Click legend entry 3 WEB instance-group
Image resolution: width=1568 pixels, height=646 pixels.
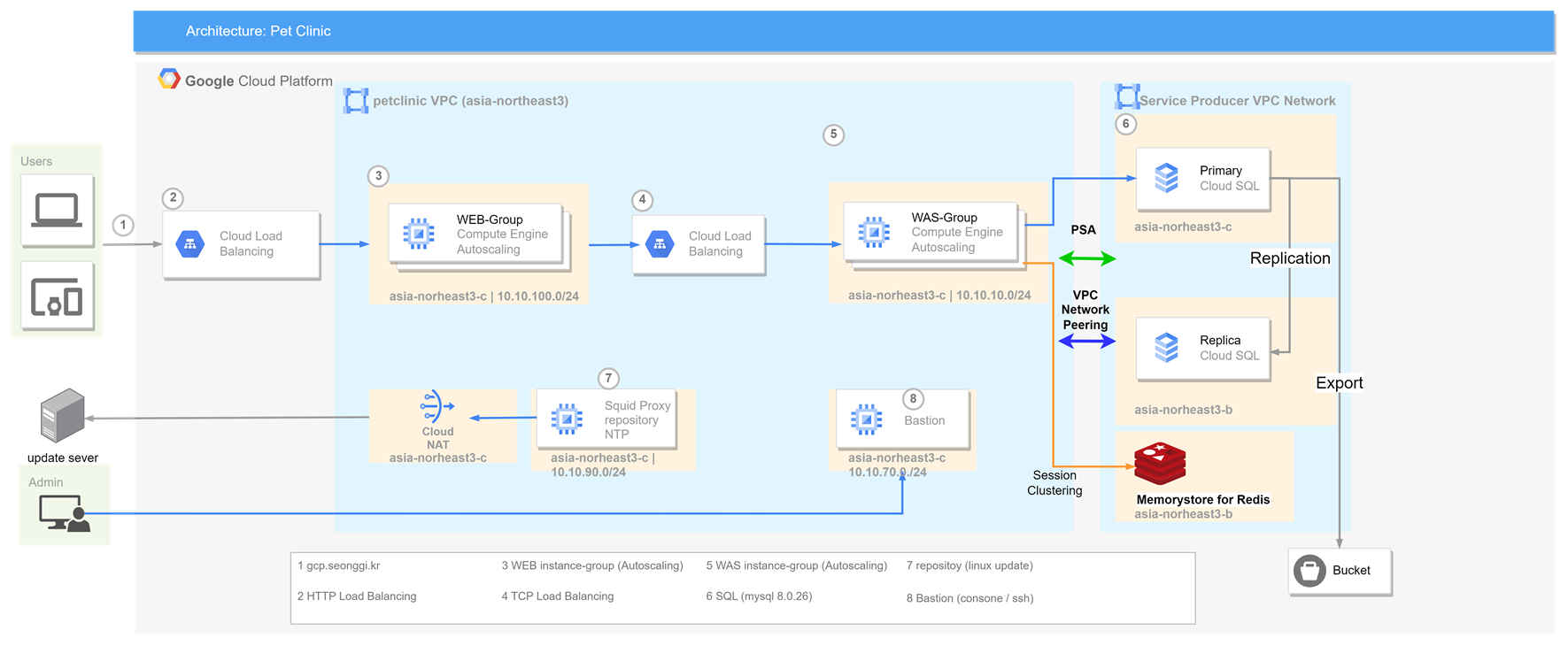(x=592, y=565)
